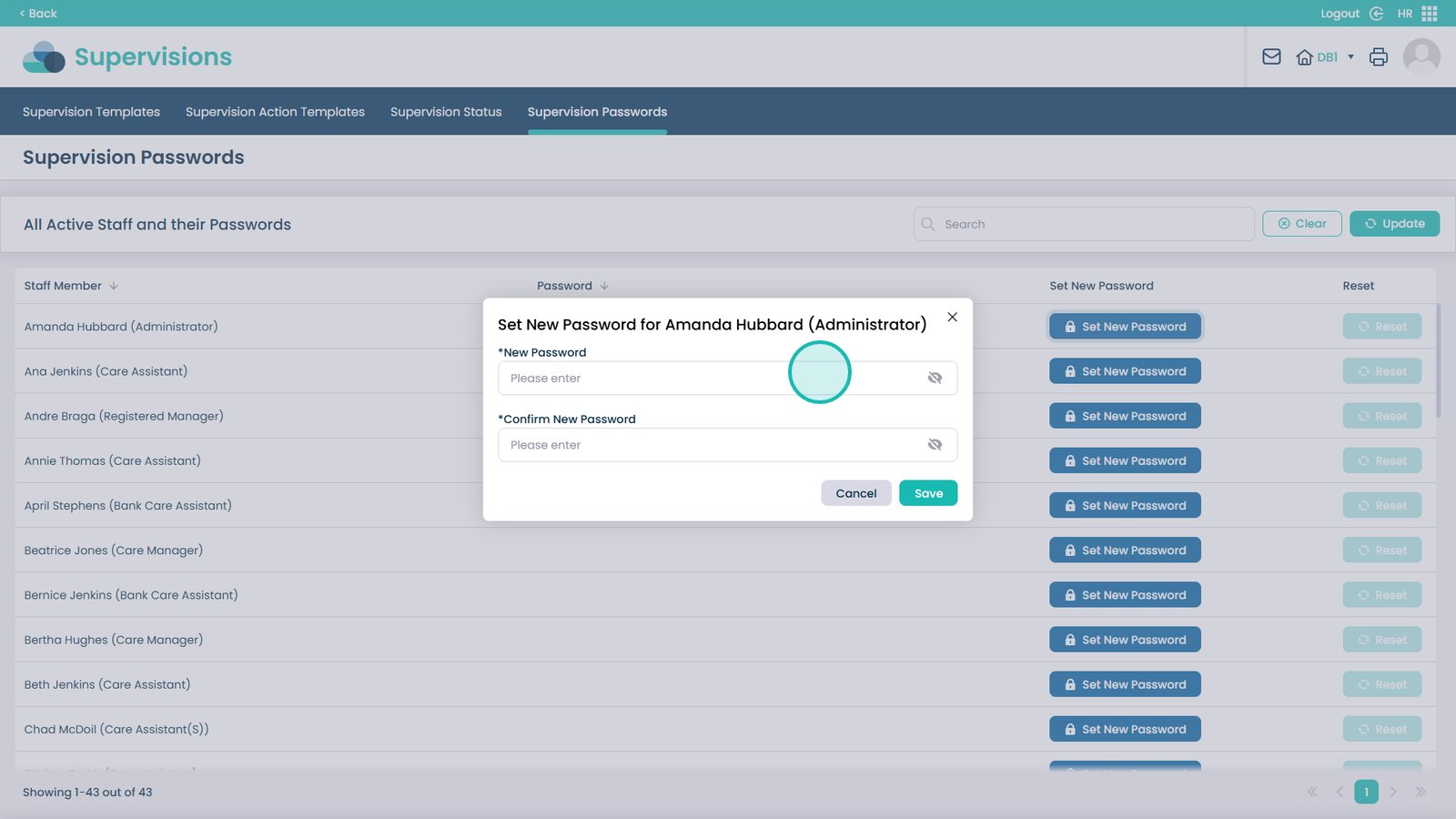Open the Supervision Status tab
The width and height of the screenshot is (1456, 819).
click(446, 112)
